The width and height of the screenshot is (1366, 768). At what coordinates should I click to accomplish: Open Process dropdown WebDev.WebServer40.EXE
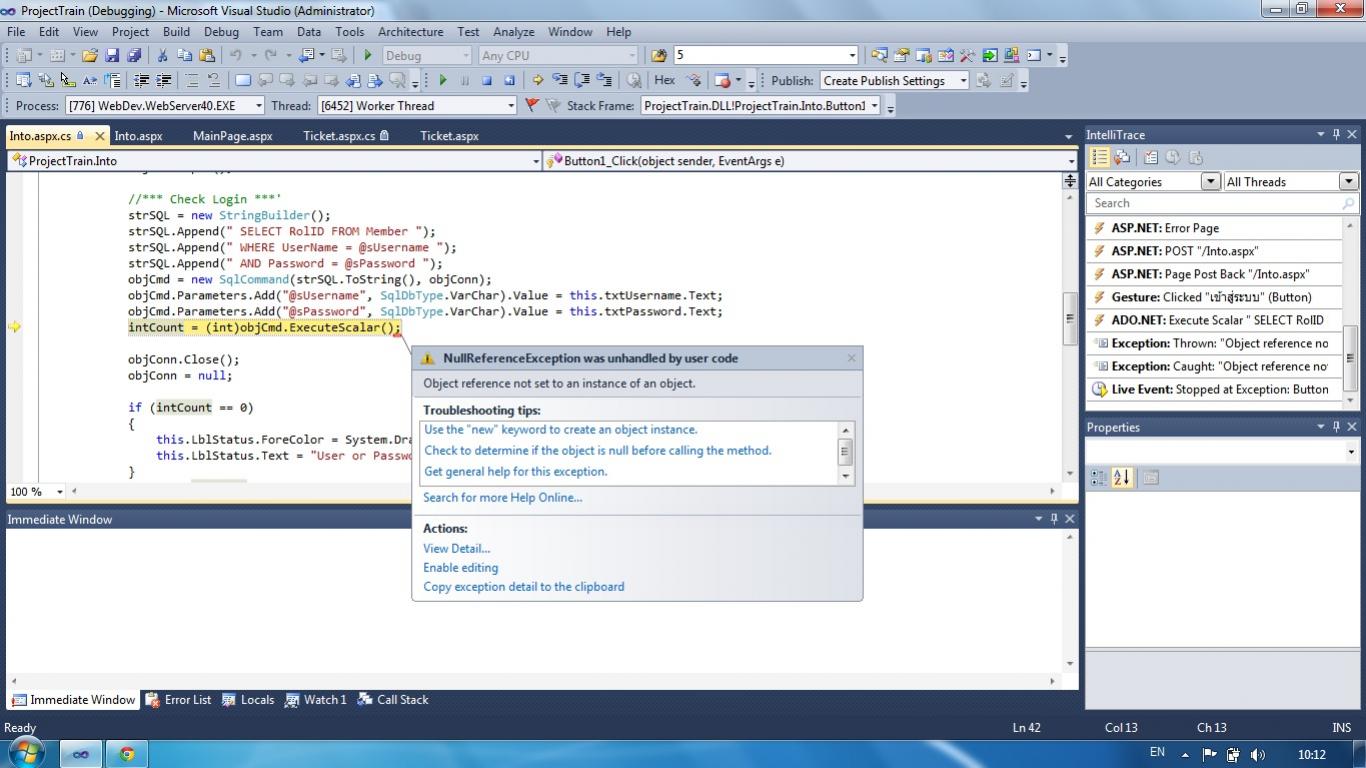pos(165,105)
